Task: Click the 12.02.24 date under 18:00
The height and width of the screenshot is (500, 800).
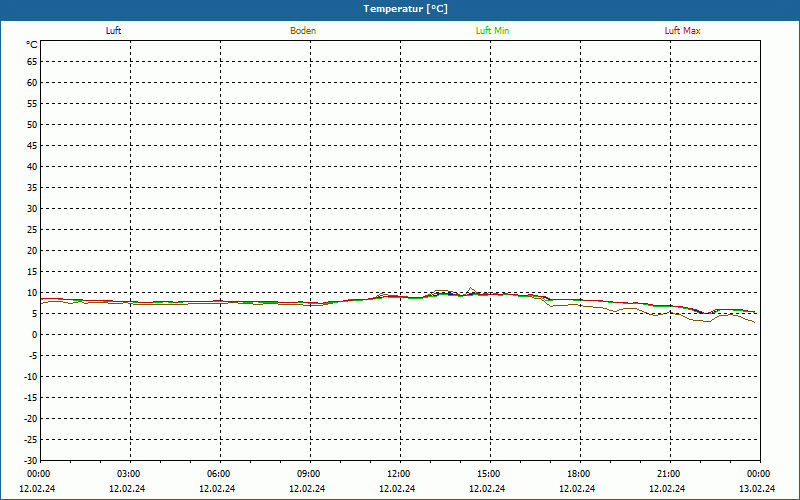Action: [577, 488]
